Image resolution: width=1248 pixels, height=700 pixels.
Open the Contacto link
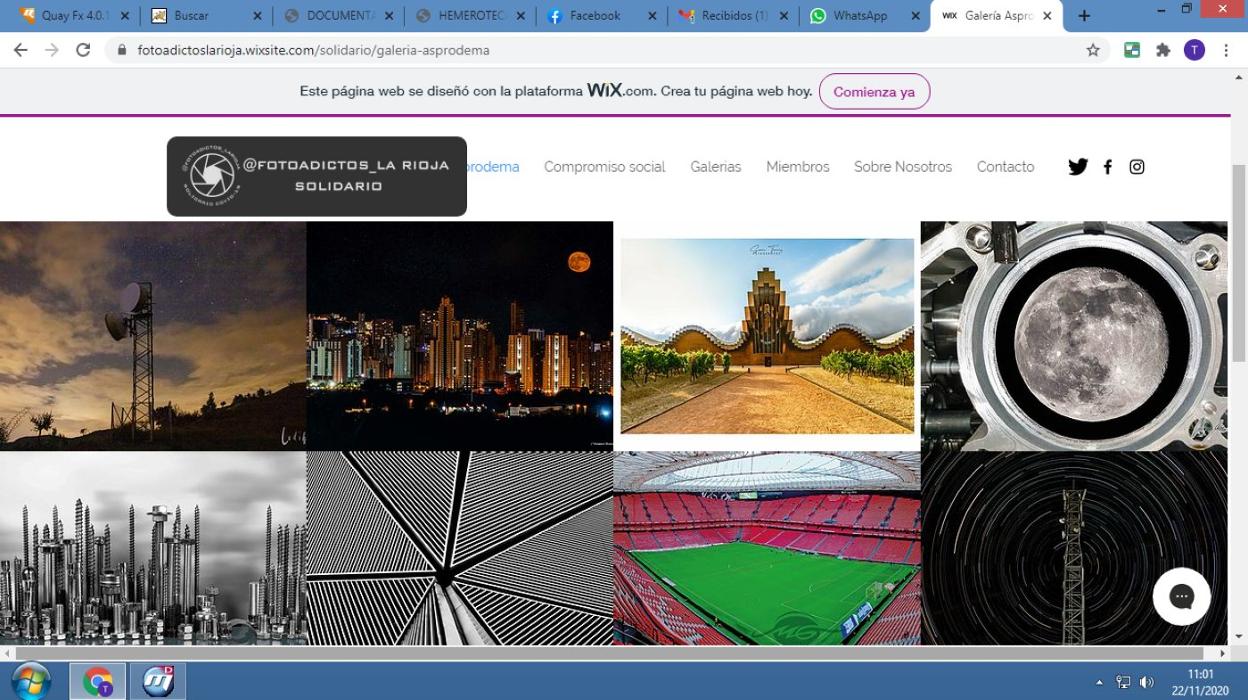[1005, 167]
